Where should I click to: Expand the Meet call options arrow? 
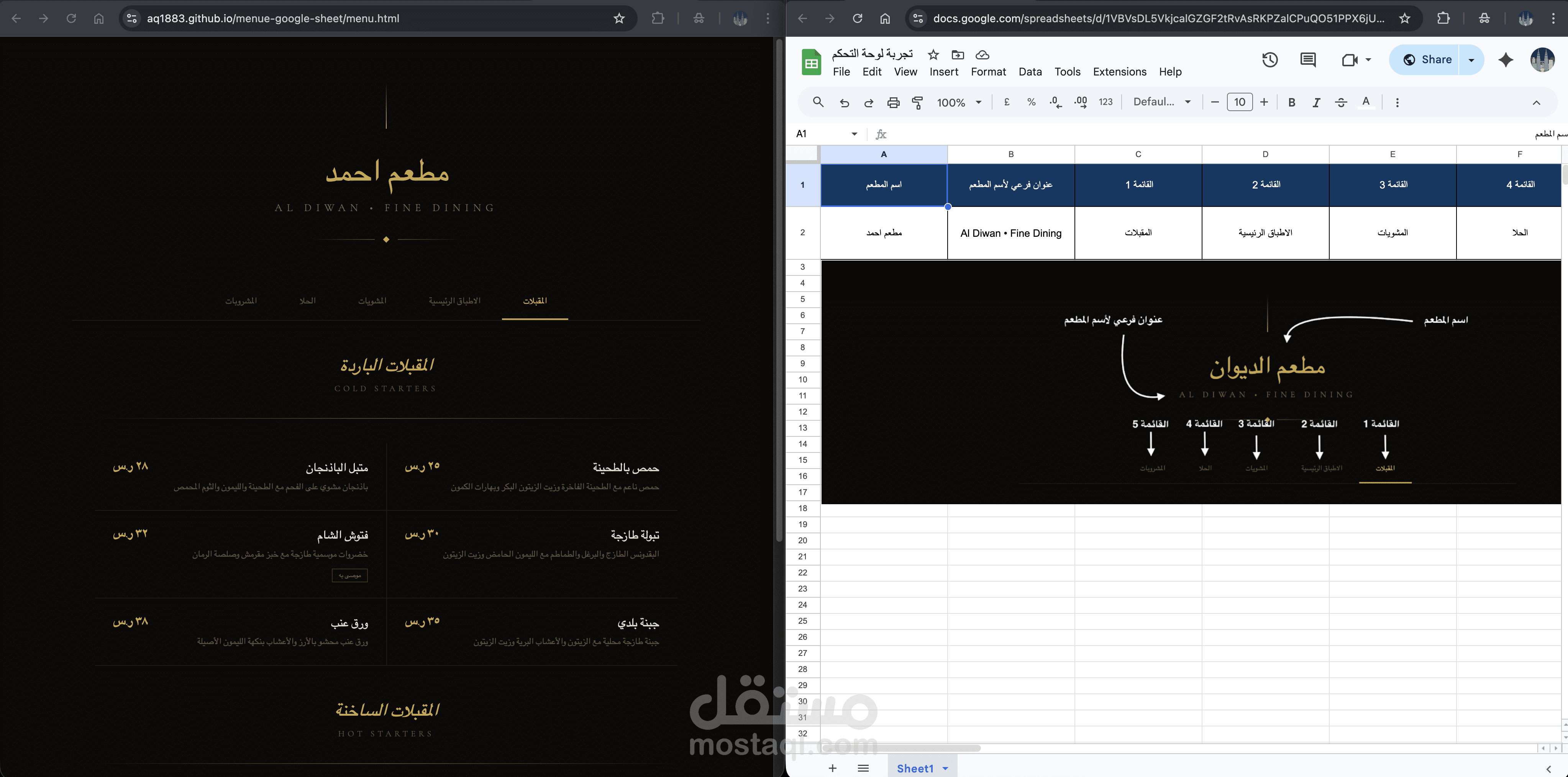tap(1368, 60)
